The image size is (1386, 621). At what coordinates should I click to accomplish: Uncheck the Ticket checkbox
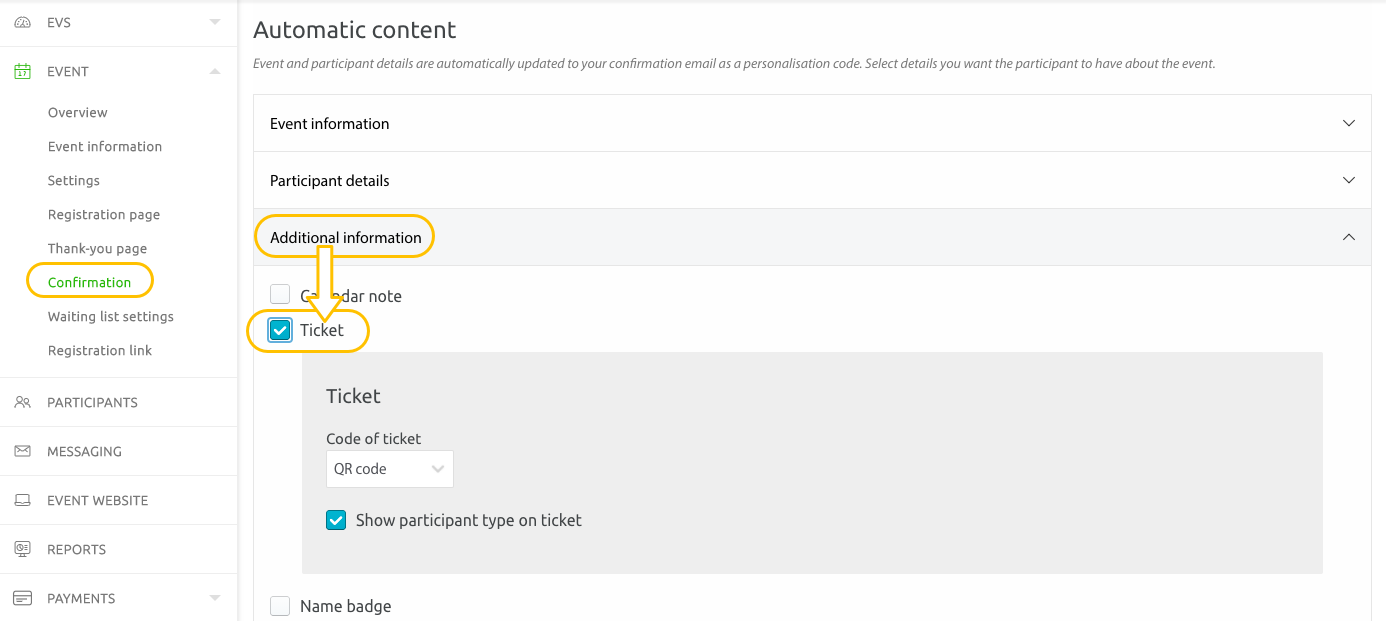tap(280, 329)
